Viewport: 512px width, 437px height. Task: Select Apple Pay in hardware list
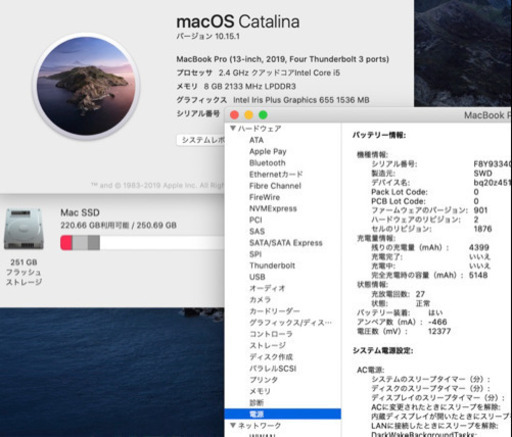[x=268, y=151]
